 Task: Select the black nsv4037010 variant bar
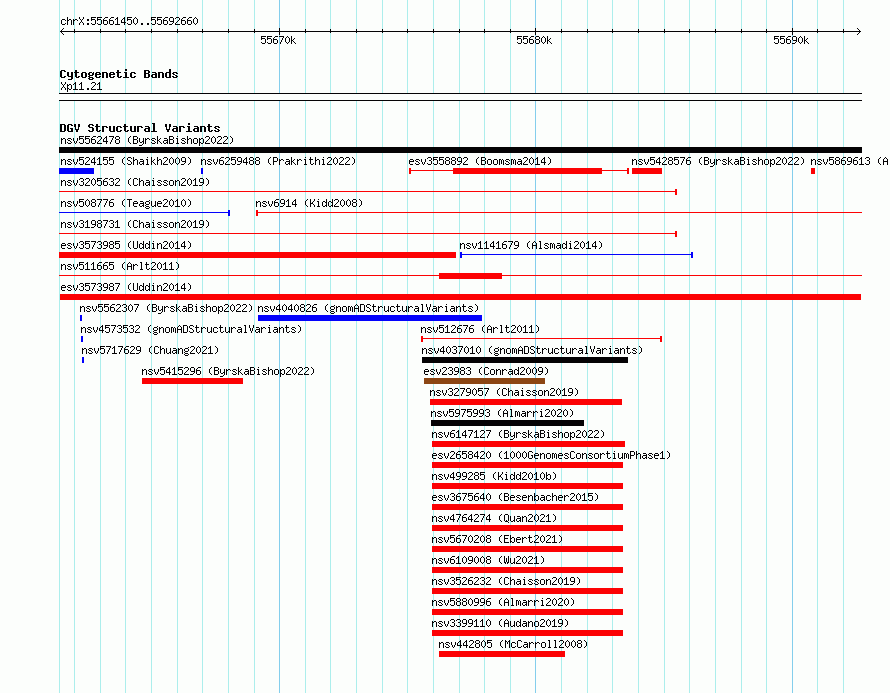525,360
